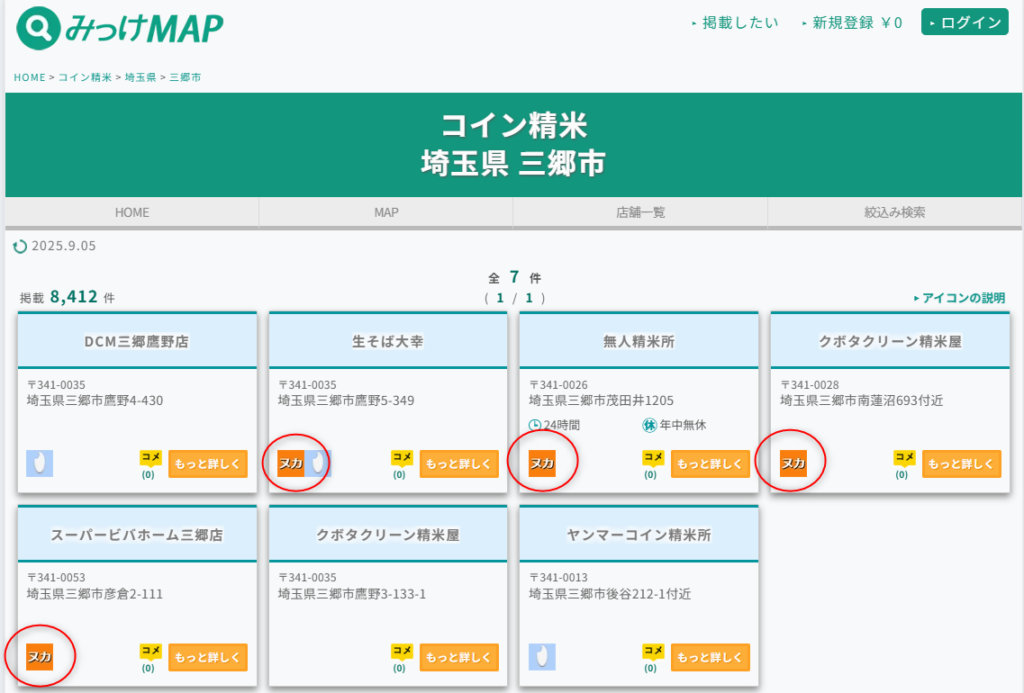1024x693 pixels.
Task: Open the 絞込み検索 filter tab
Action: (895, 213)
